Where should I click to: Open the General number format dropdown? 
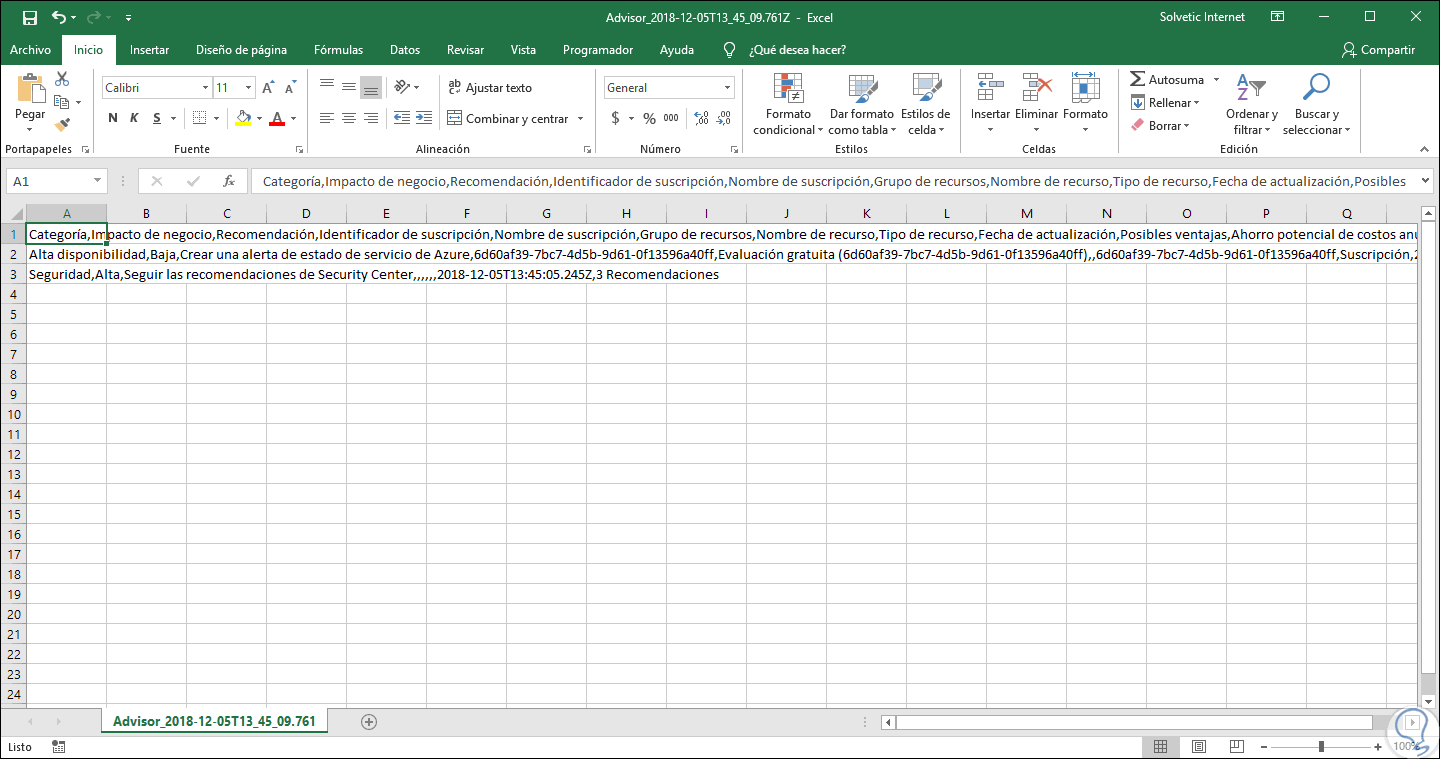pyautogui.click(x=726, y=88)
